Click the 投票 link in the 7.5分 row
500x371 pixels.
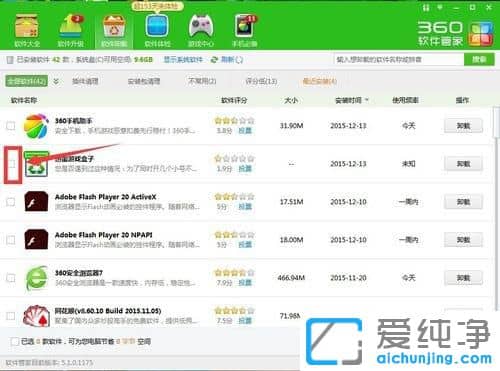[x=245, y=321]
